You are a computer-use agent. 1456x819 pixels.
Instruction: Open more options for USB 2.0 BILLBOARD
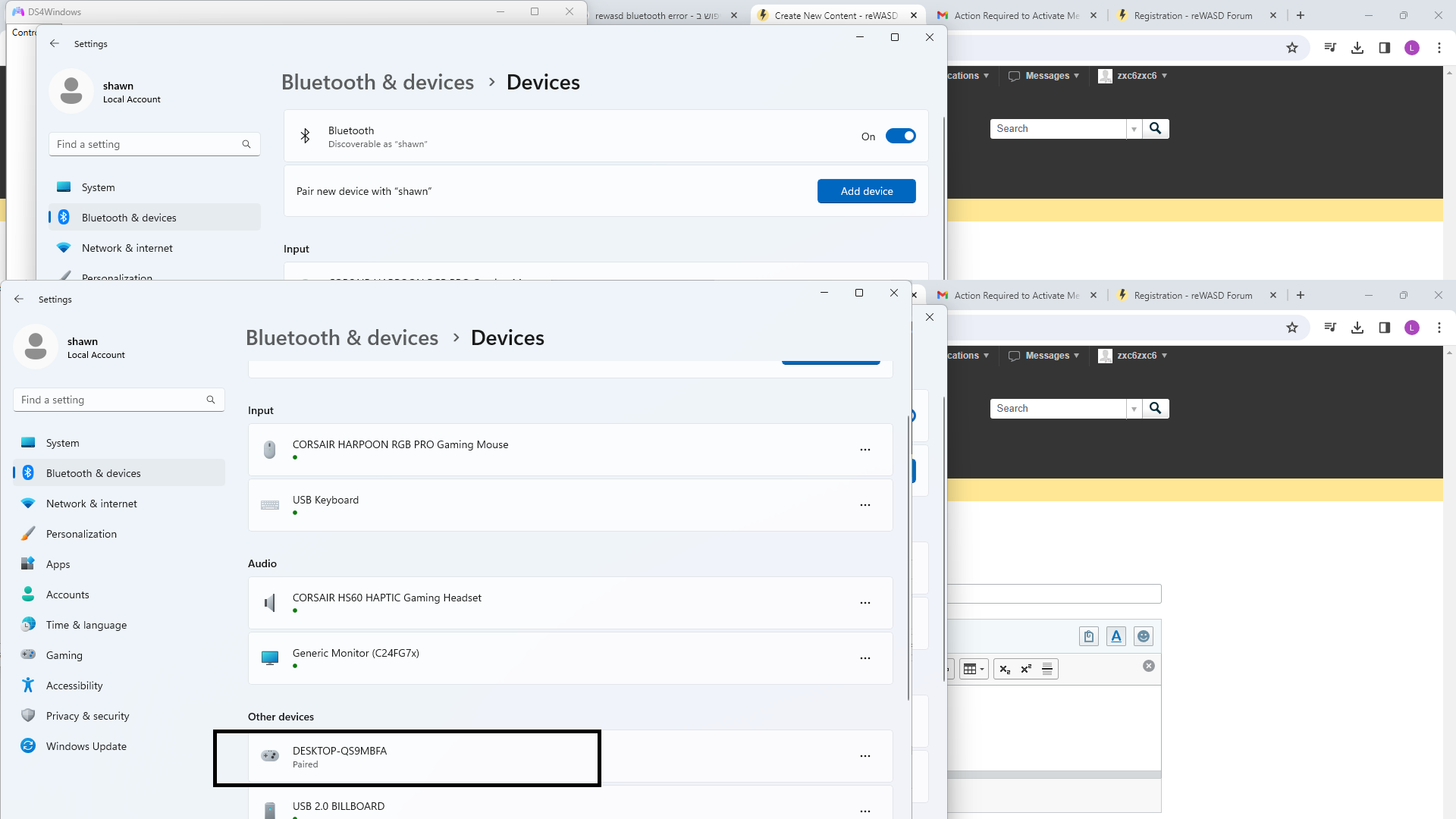pyautogui.click(x=865, y=811)
